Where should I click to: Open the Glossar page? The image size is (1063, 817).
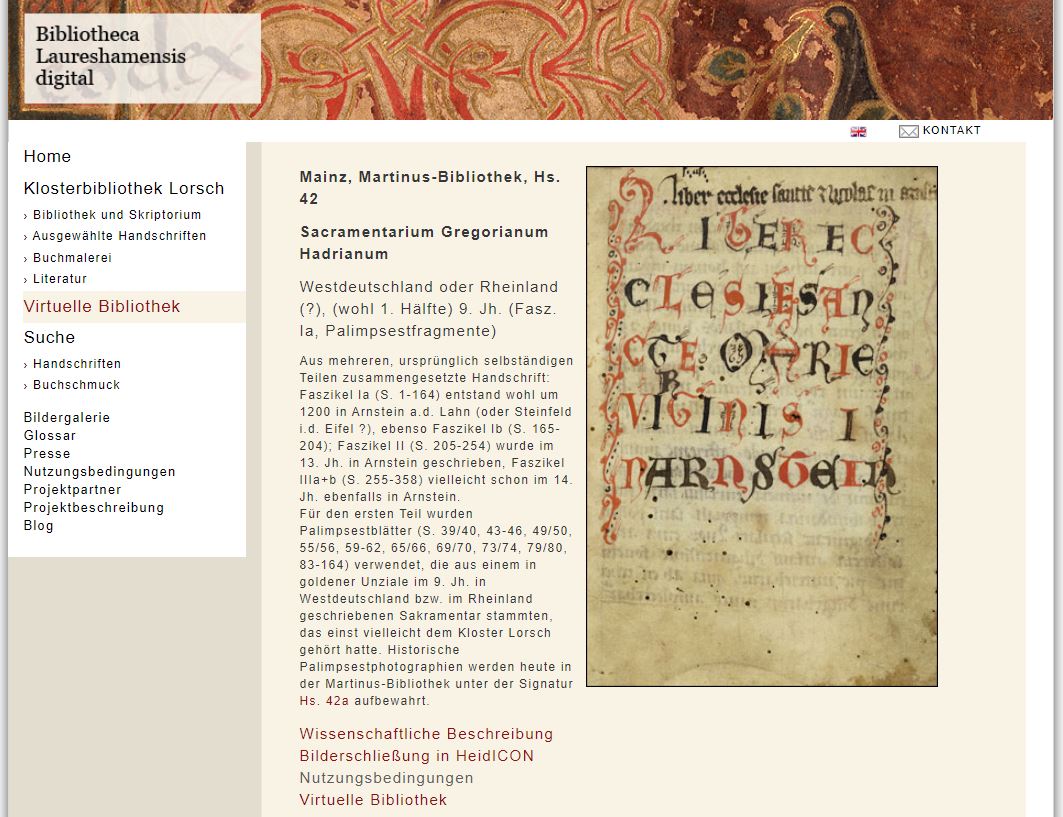tap(49, 436)
